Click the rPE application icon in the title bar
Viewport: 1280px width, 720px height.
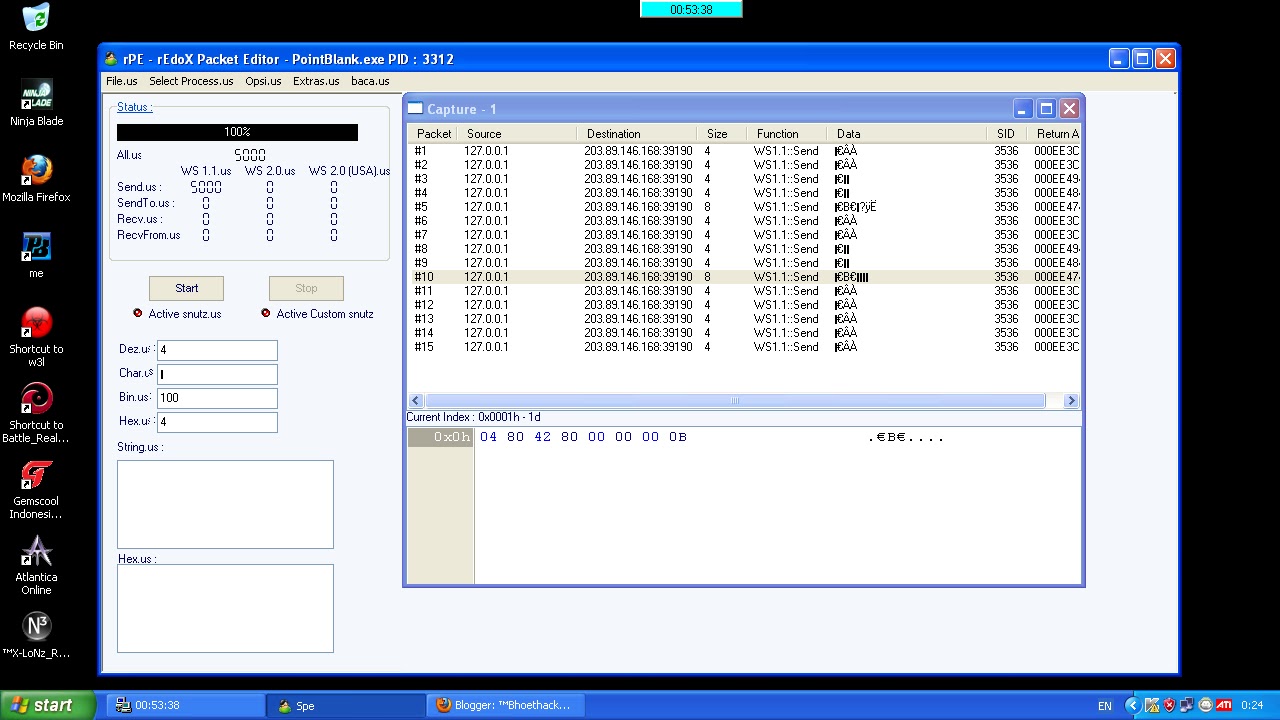(110, 59)
